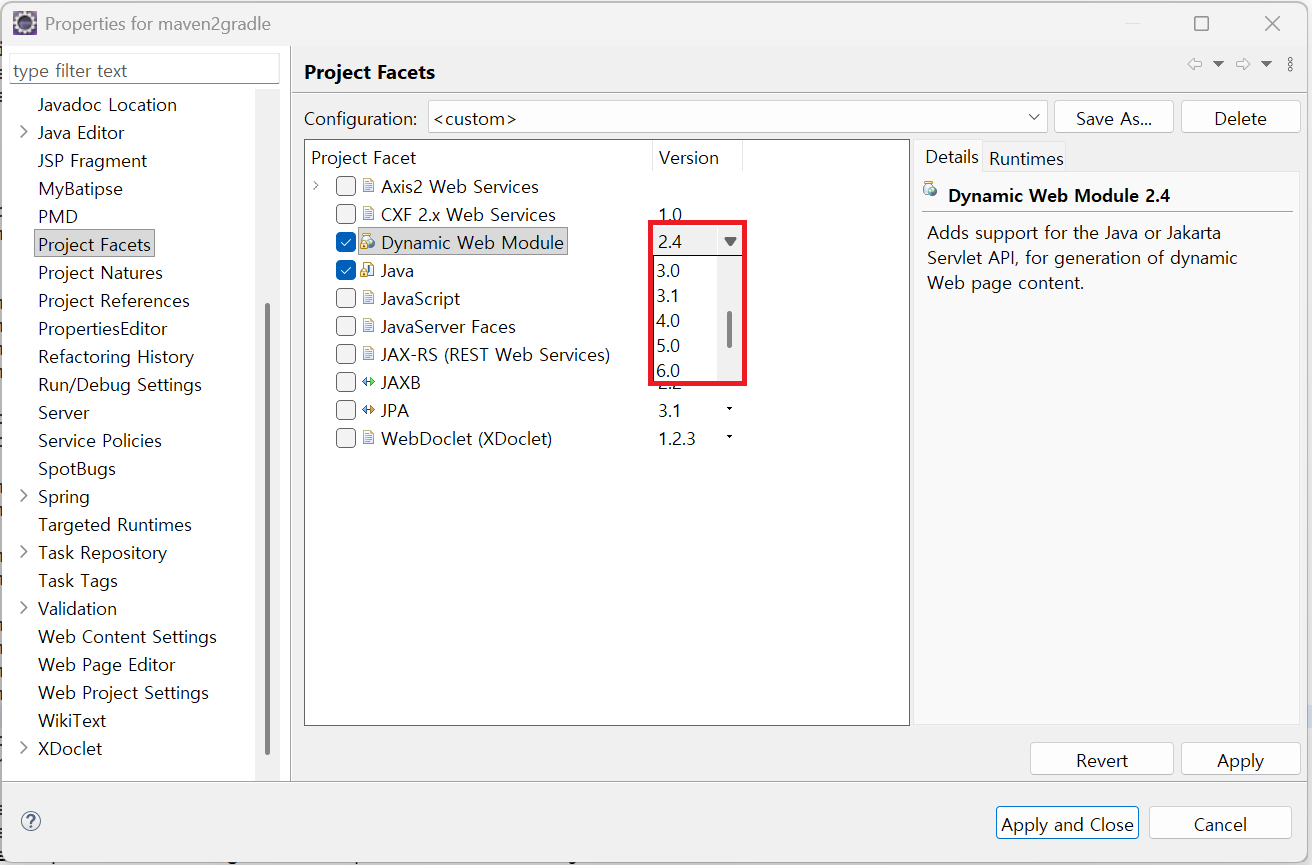Viewport: 1312px width, 865px height.
Task: Enable the JavaScript facet checkbox
Action: [x=346, y=298]
